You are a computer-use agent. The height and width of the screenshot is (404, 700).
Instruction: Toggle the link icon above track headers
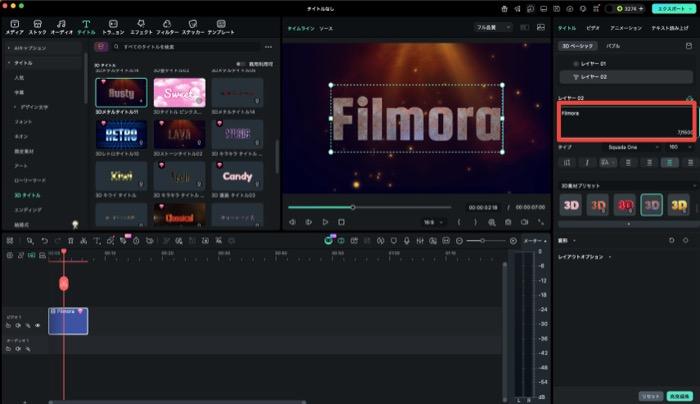tap(21, 255)
